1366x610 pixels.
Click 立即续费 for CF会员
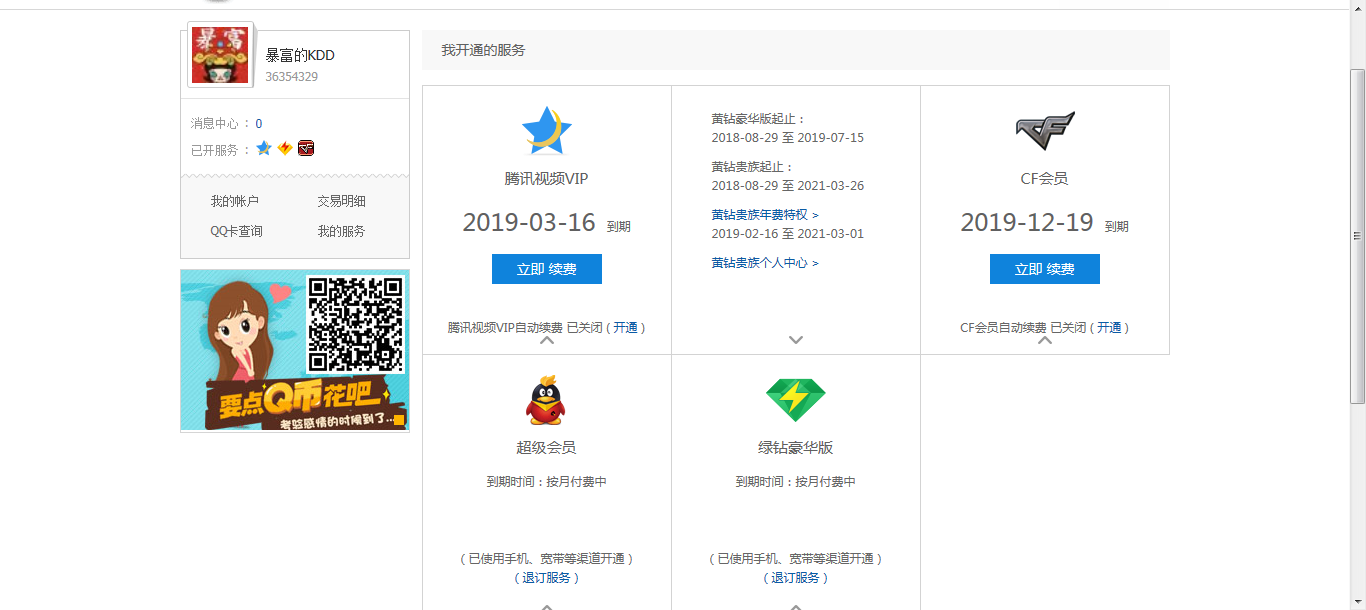click(x=1045, y=269)
